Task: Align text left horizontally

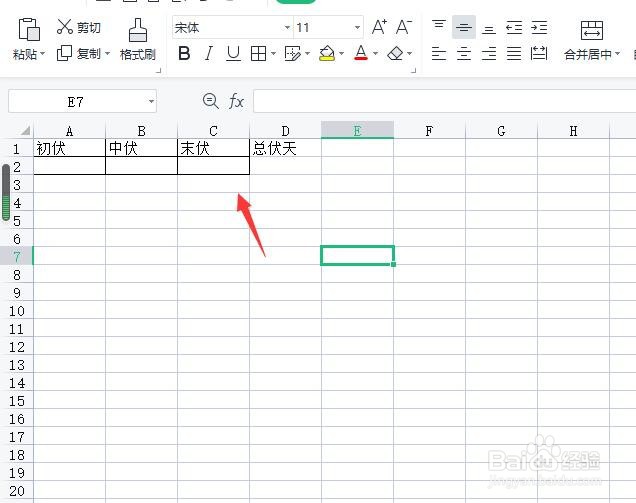Action: (439, 53)
